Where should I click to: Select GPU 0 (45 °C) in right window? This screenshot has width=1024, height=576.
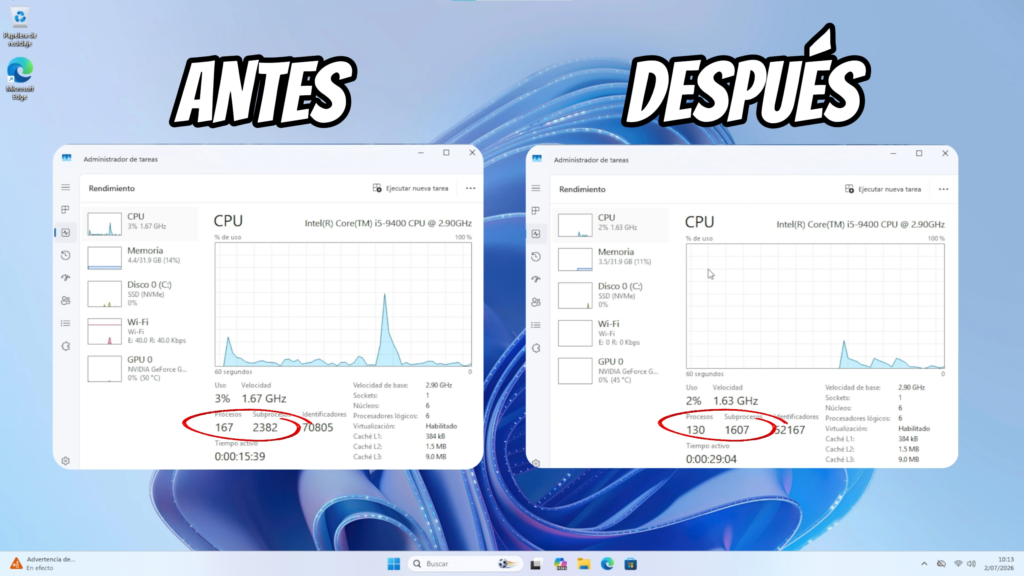coord(612,370)
